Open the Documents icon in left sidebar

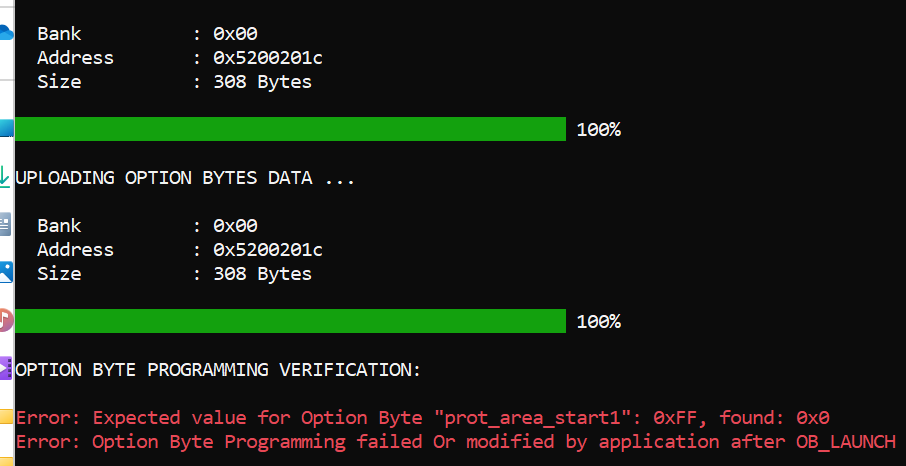point(5,222)
